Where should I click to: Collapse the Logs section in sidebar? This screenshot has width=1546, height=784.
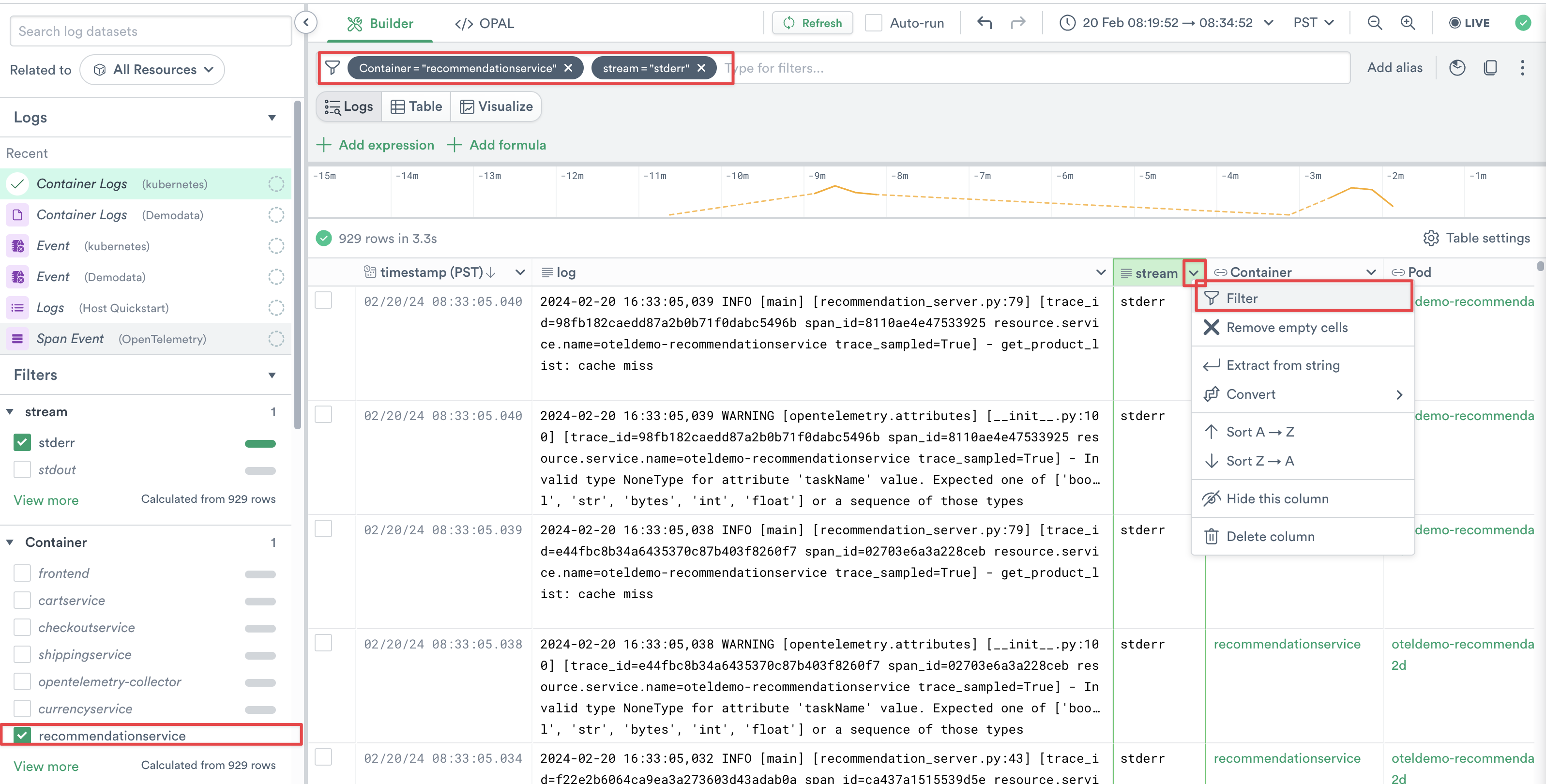[x=272, y=118]
